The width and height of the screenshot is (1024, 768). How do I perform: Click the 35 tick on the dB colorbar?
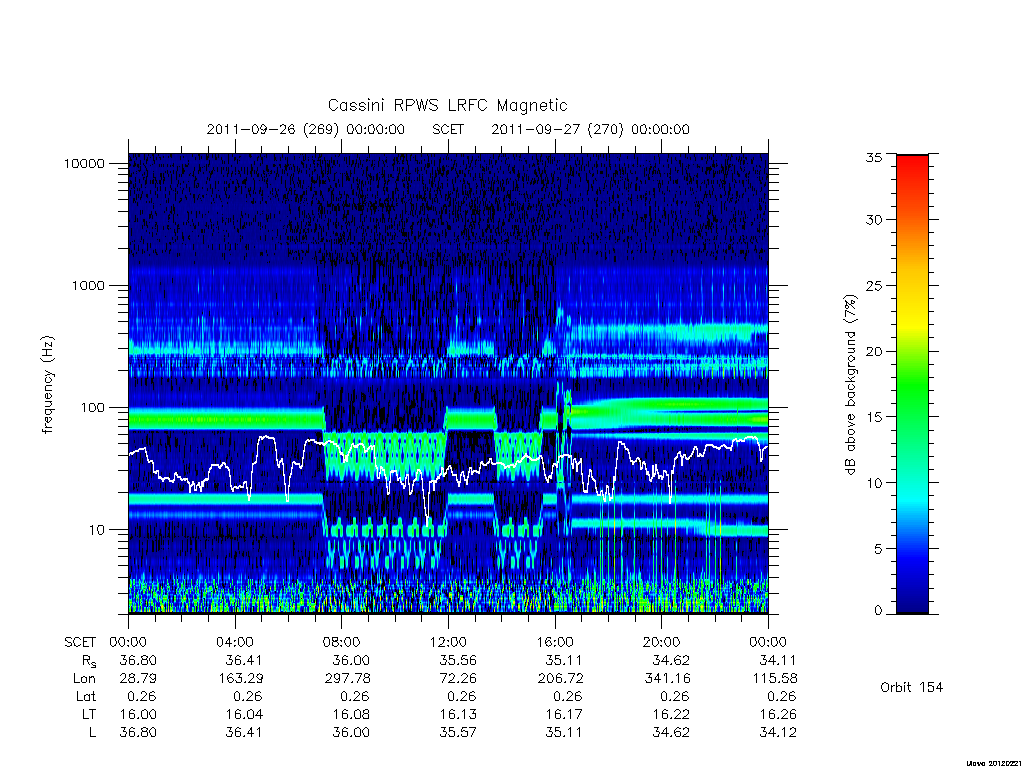[x=874, y=157]
